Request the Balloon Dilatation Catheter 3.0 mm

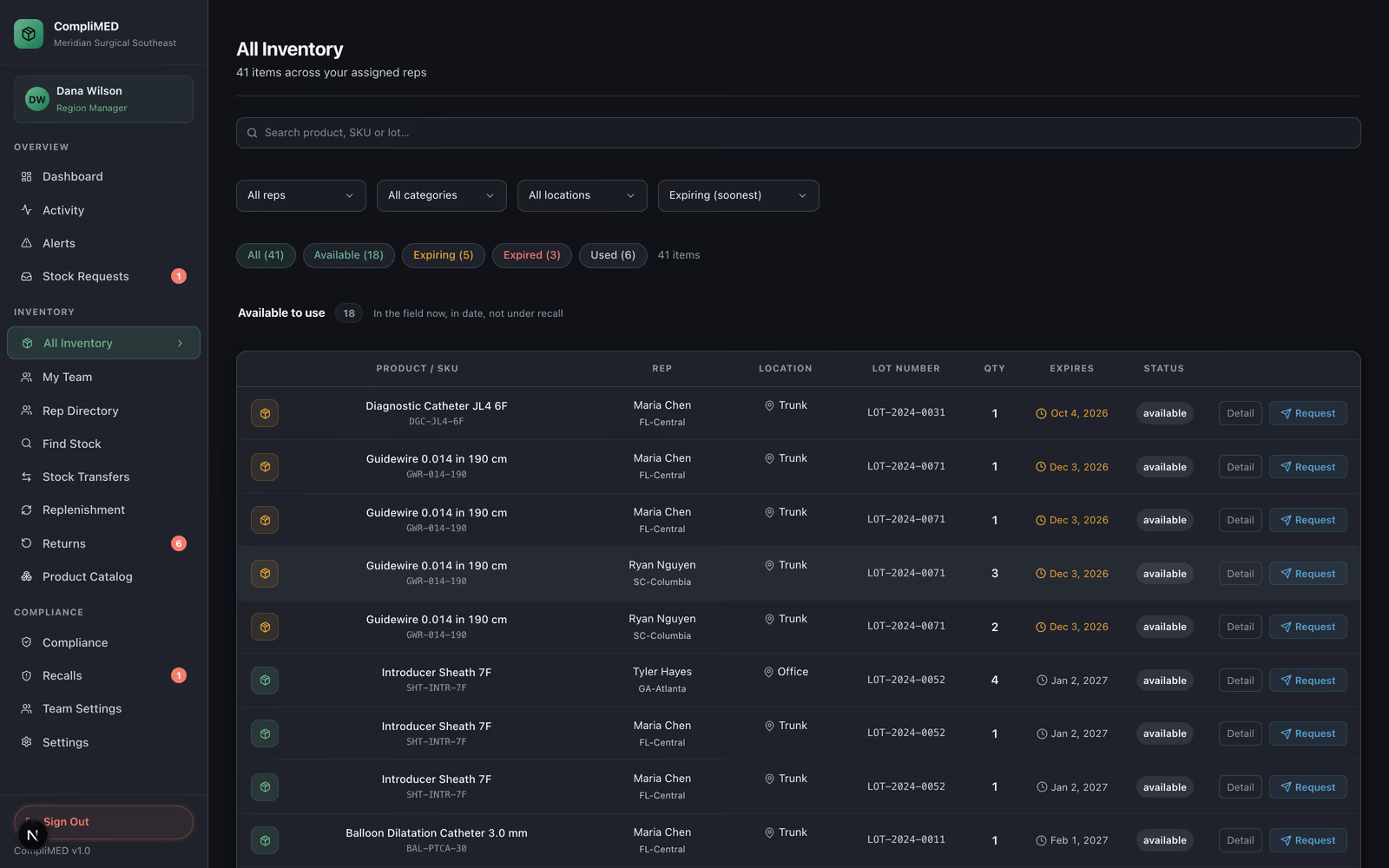point(1308,840)
